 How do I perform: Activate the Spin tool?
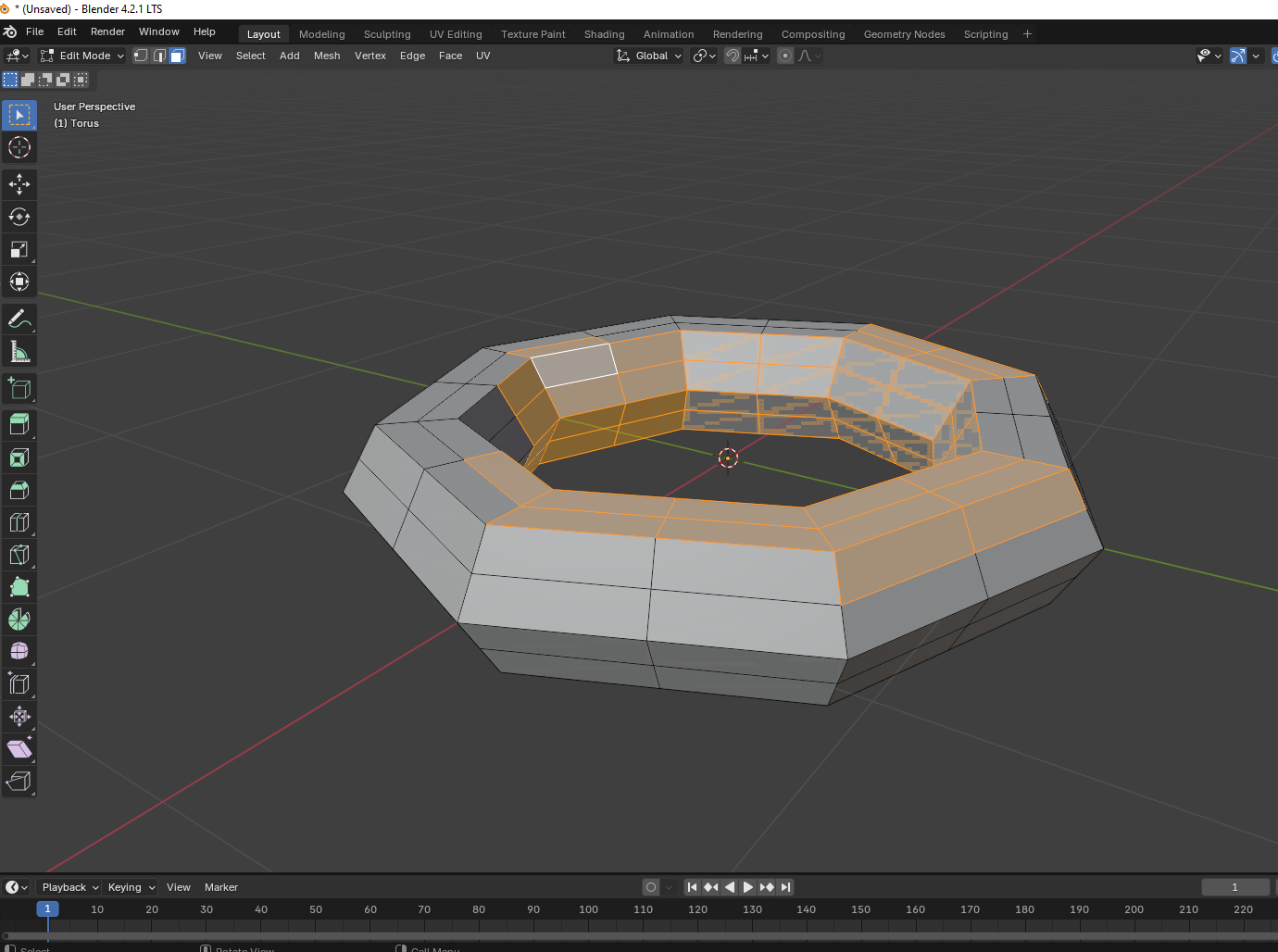[19, 620]
